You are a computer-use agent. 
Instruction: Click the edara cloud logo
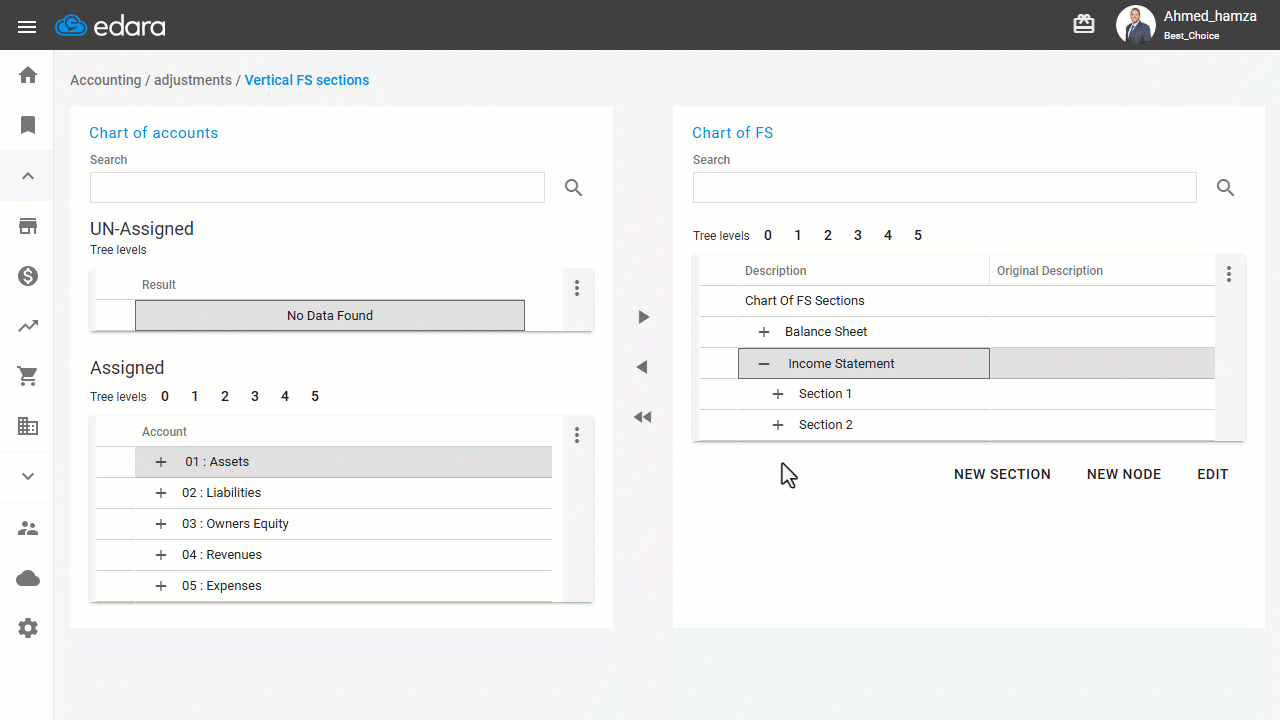pos(110,26)
